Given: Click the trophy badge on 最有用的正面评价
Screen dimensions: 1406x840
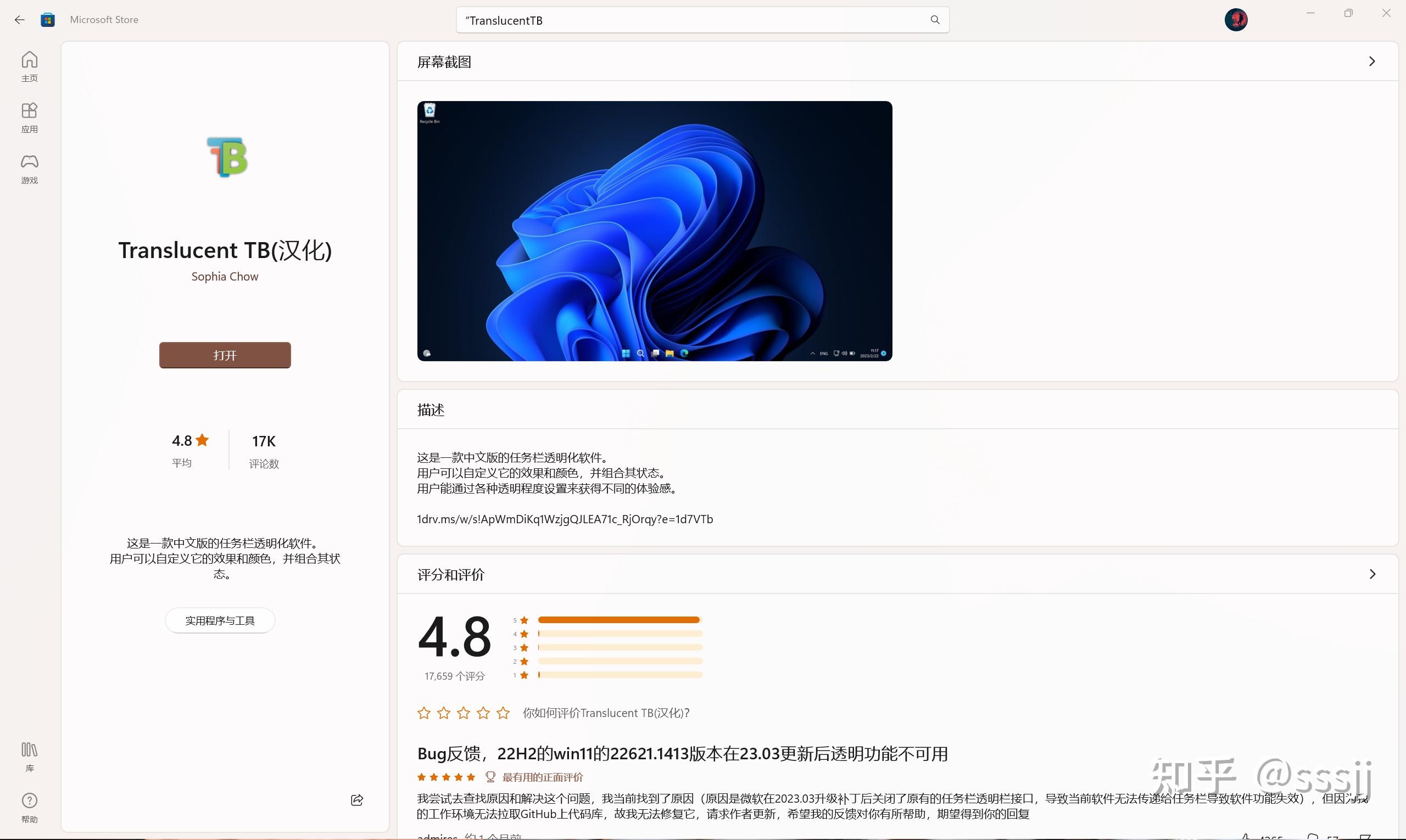Looking at the screenshot, I should click(489, 777).
